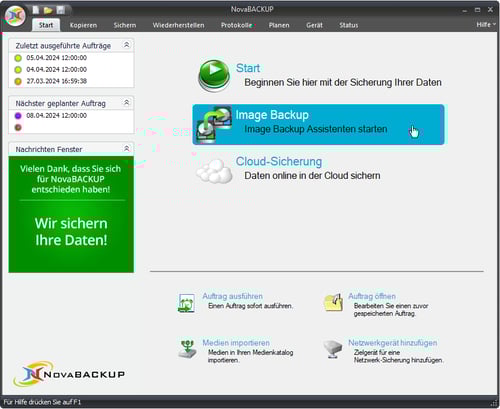The image size is (500, 409).
Task: Select planned job 08.04.2024 12:00:00
Action: (57, 115)
